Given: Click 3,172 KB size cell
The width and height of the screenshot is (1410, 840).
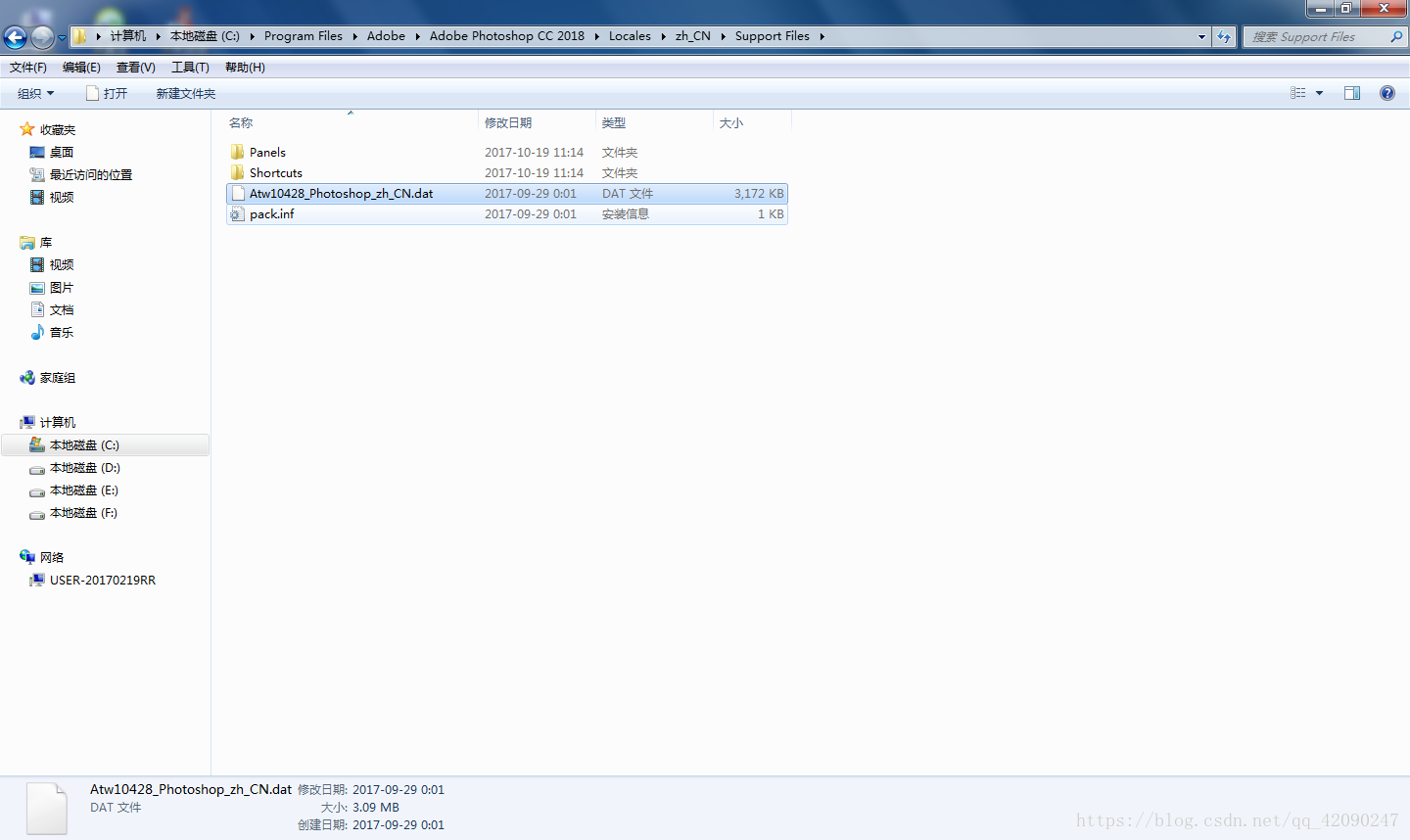Looking at the screenshot, I should pos(759,193).
